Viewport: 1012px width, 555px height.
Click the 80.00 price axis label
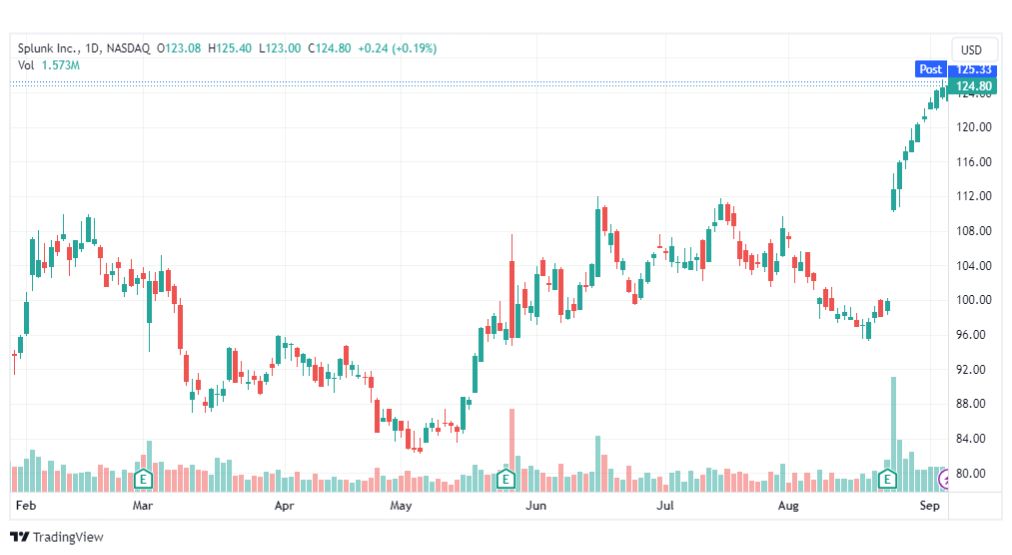click(x=973, y=474)
